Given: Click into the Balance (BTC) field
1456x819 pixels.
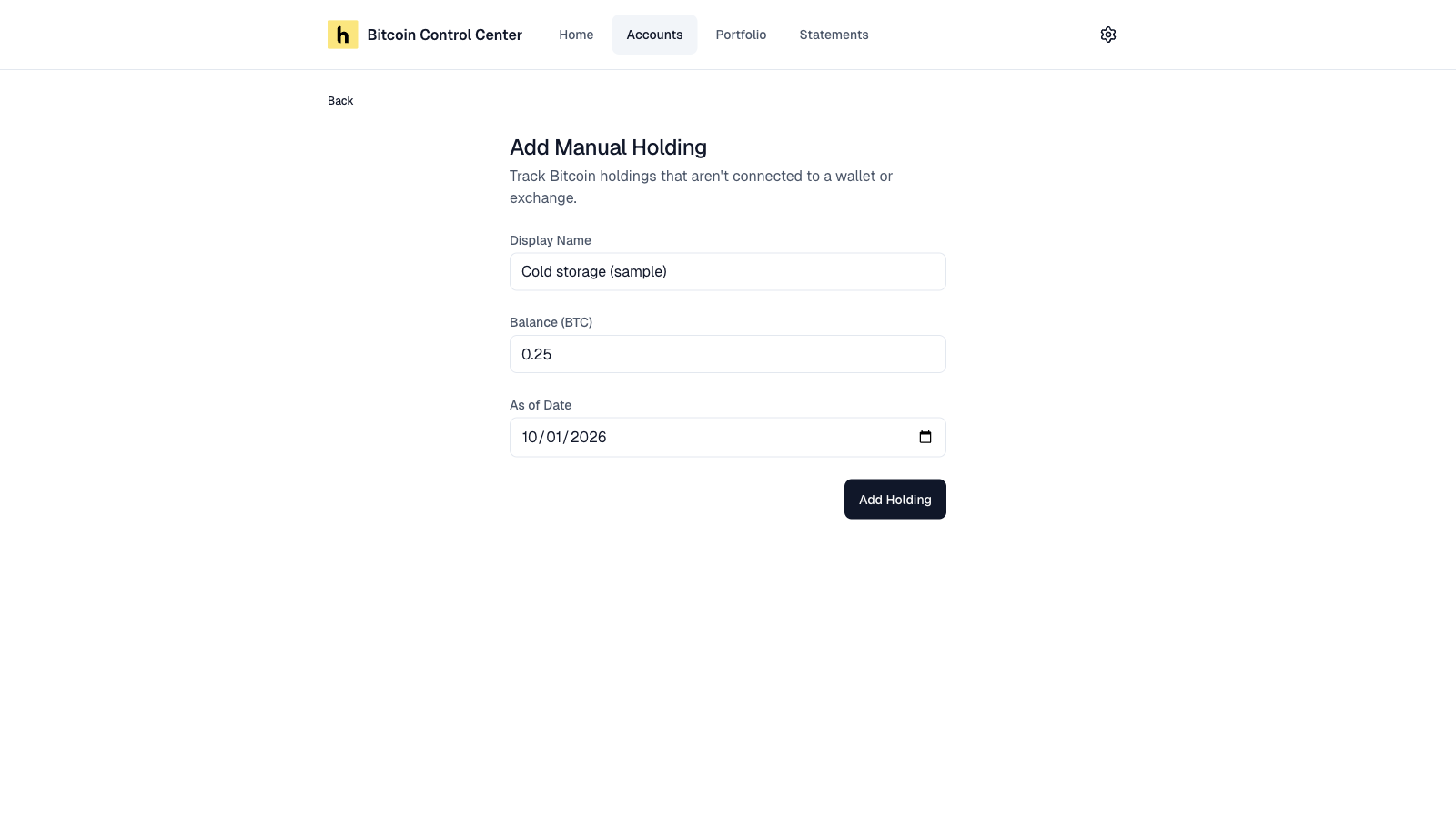Looking at the screenshot, I should pos(728,354).
